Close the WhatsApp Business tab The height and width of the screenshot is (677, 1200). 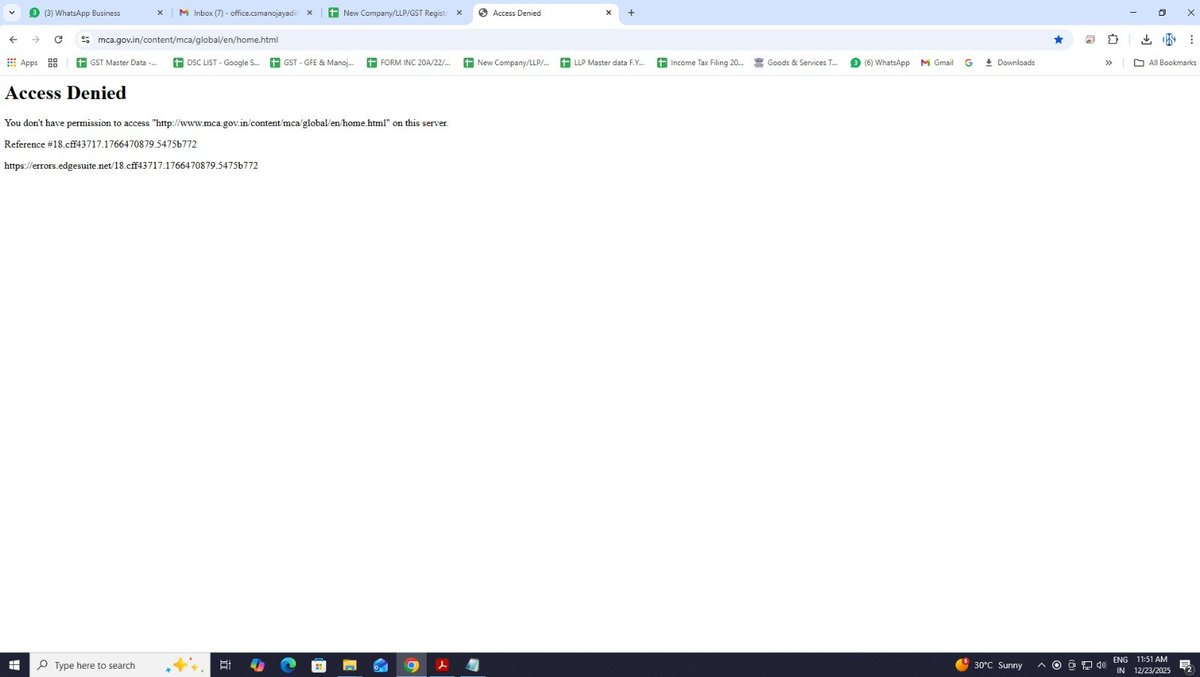pos(159,13)
